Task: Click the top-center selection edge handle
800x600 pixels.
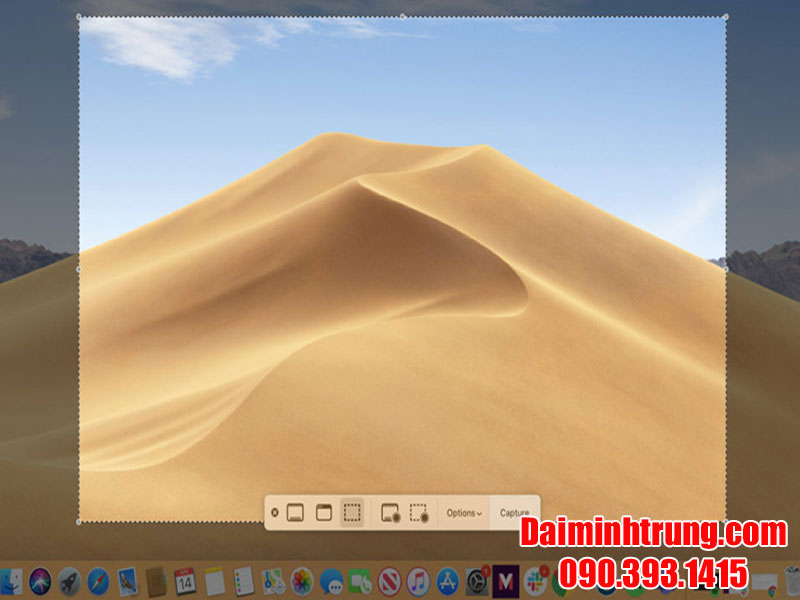Action: point(403,17)
